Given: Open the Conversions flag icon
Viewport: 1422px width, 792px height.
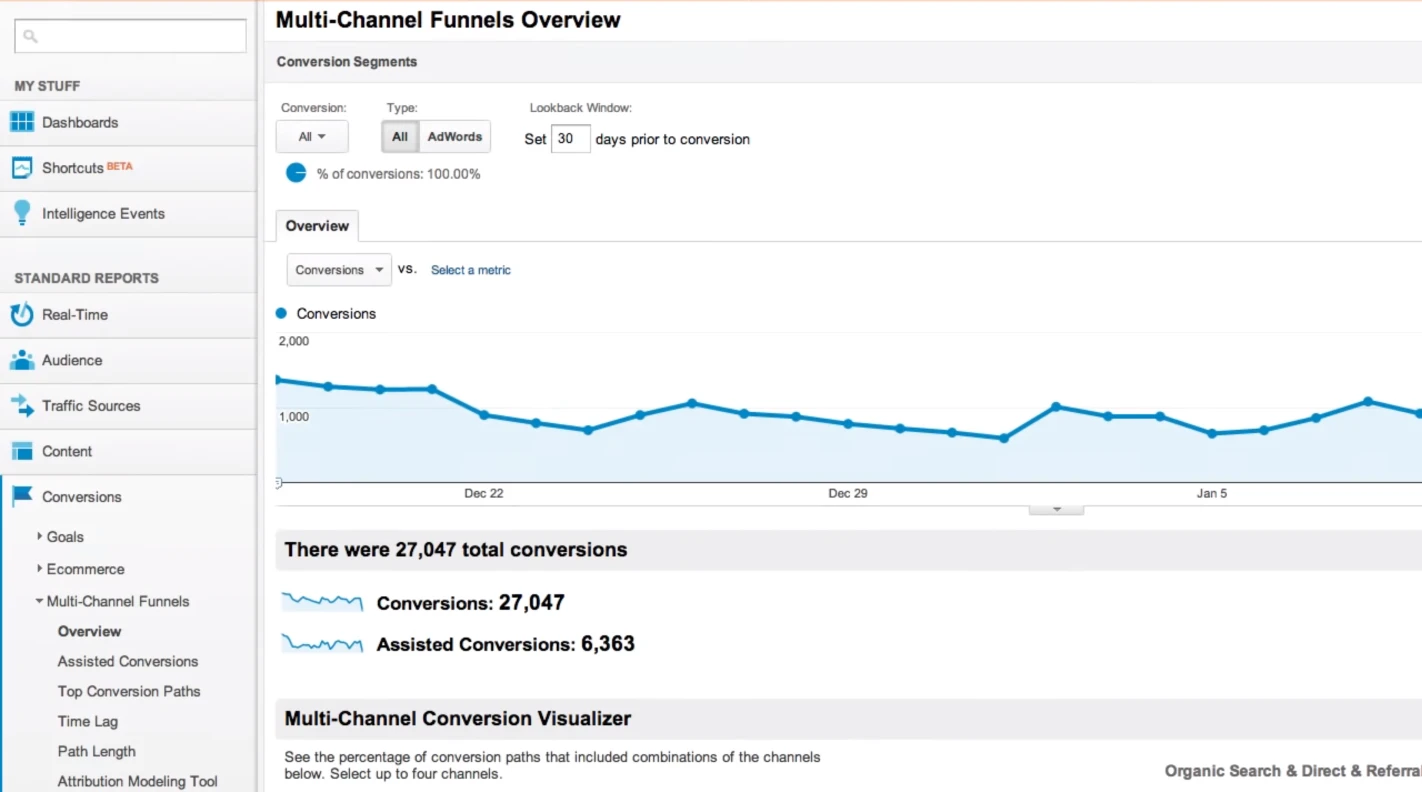Looking at the screenshot, I should 21,496.
